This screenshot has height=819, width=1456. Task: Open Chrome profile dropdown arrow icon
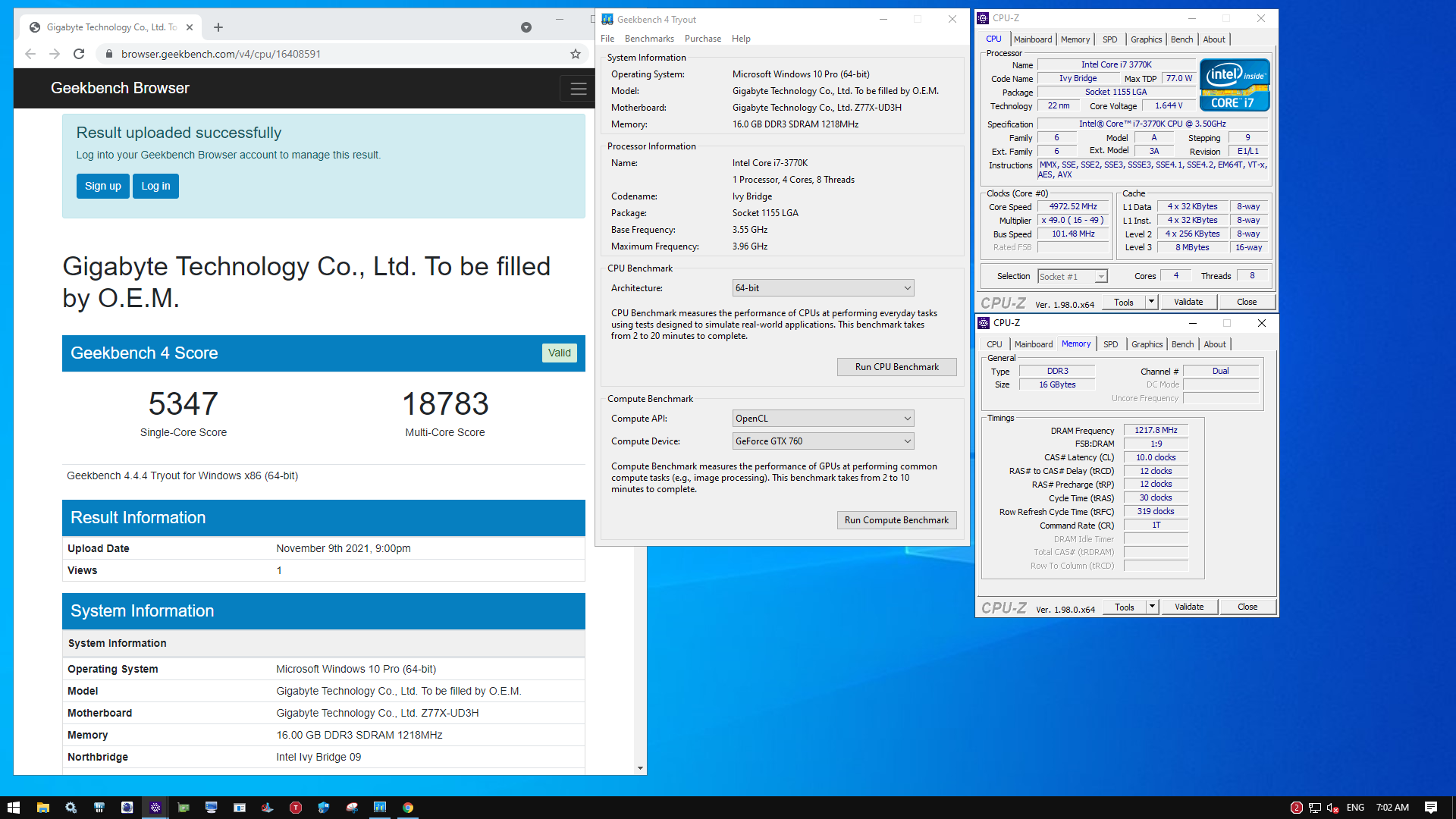point(526,27)
